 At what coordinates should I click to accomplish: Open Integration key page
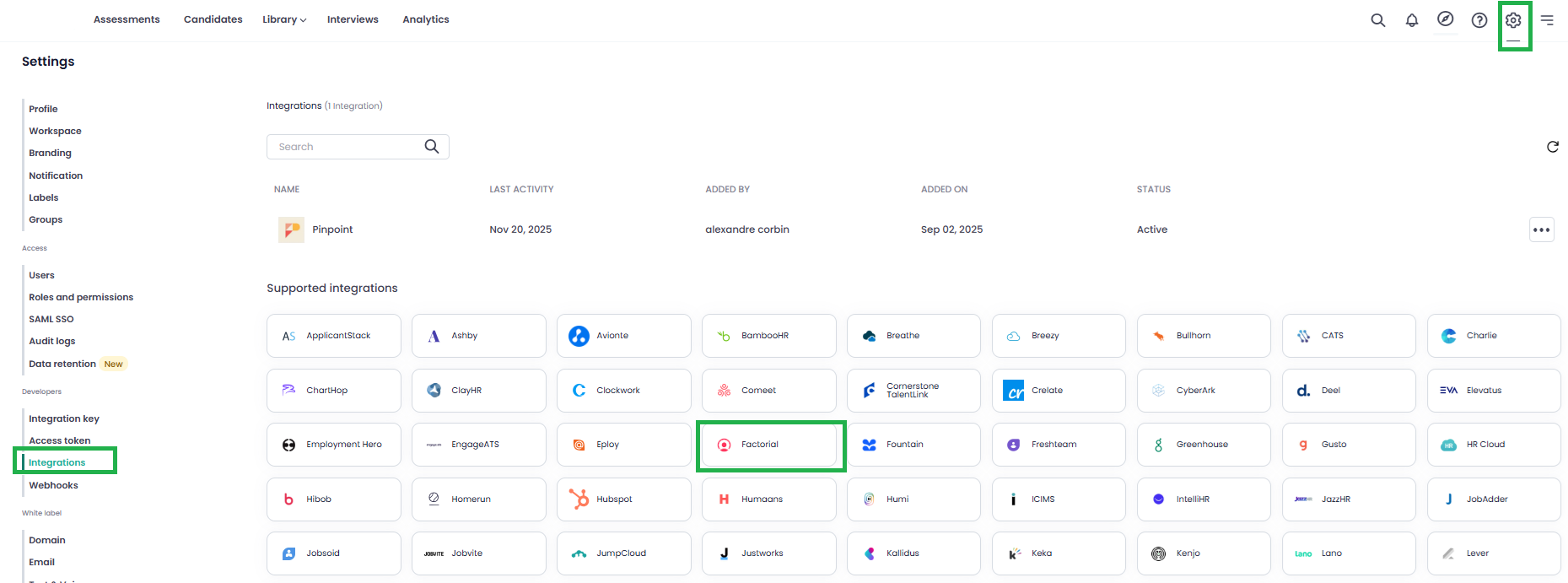(x=64, y=418)
